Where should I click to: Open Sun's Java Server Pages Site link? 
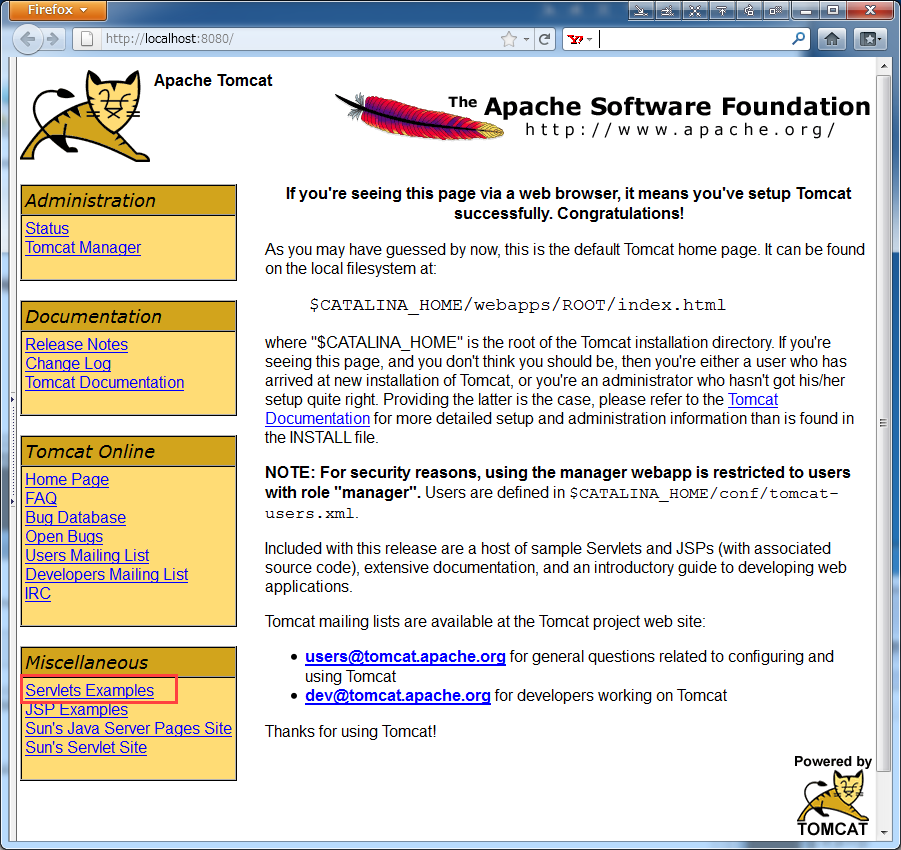(129, 729)
